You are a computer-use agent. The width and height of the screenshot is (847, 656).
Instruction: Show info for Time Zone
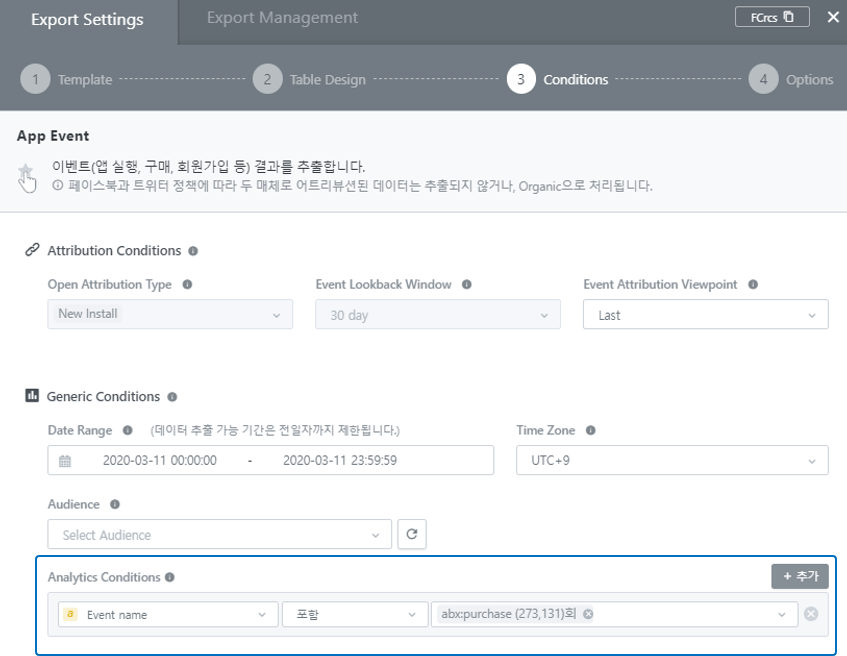tap(591, 430)
